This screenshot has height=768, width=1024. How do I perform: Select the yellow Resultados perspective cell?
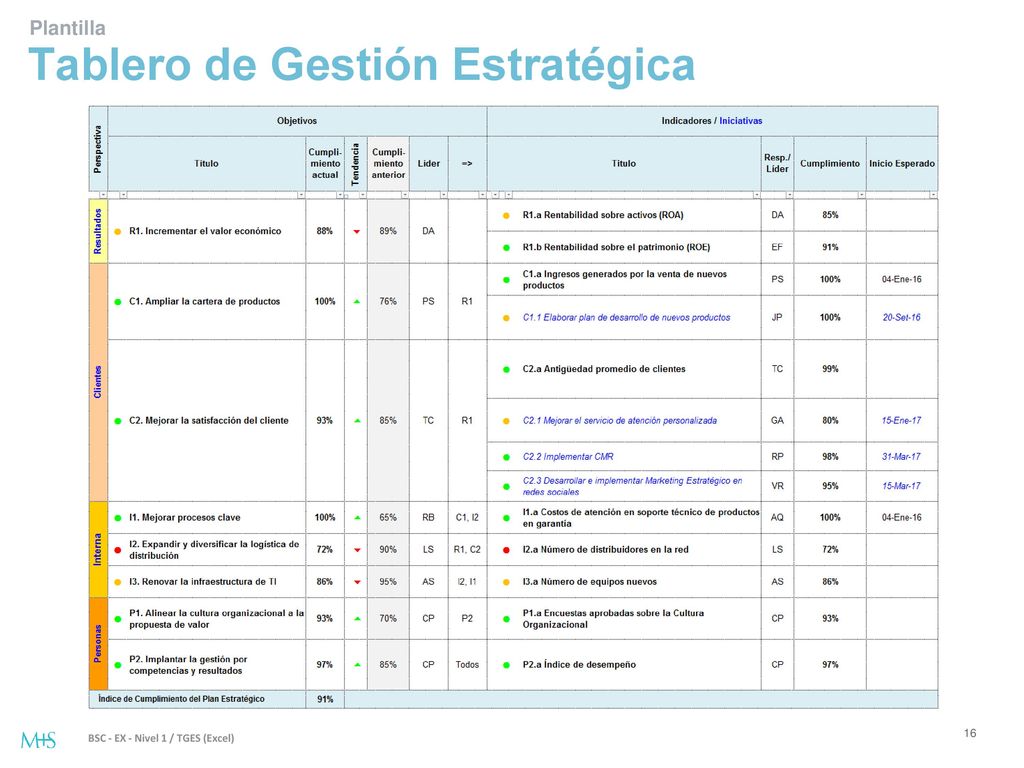[x=98, y=231]
